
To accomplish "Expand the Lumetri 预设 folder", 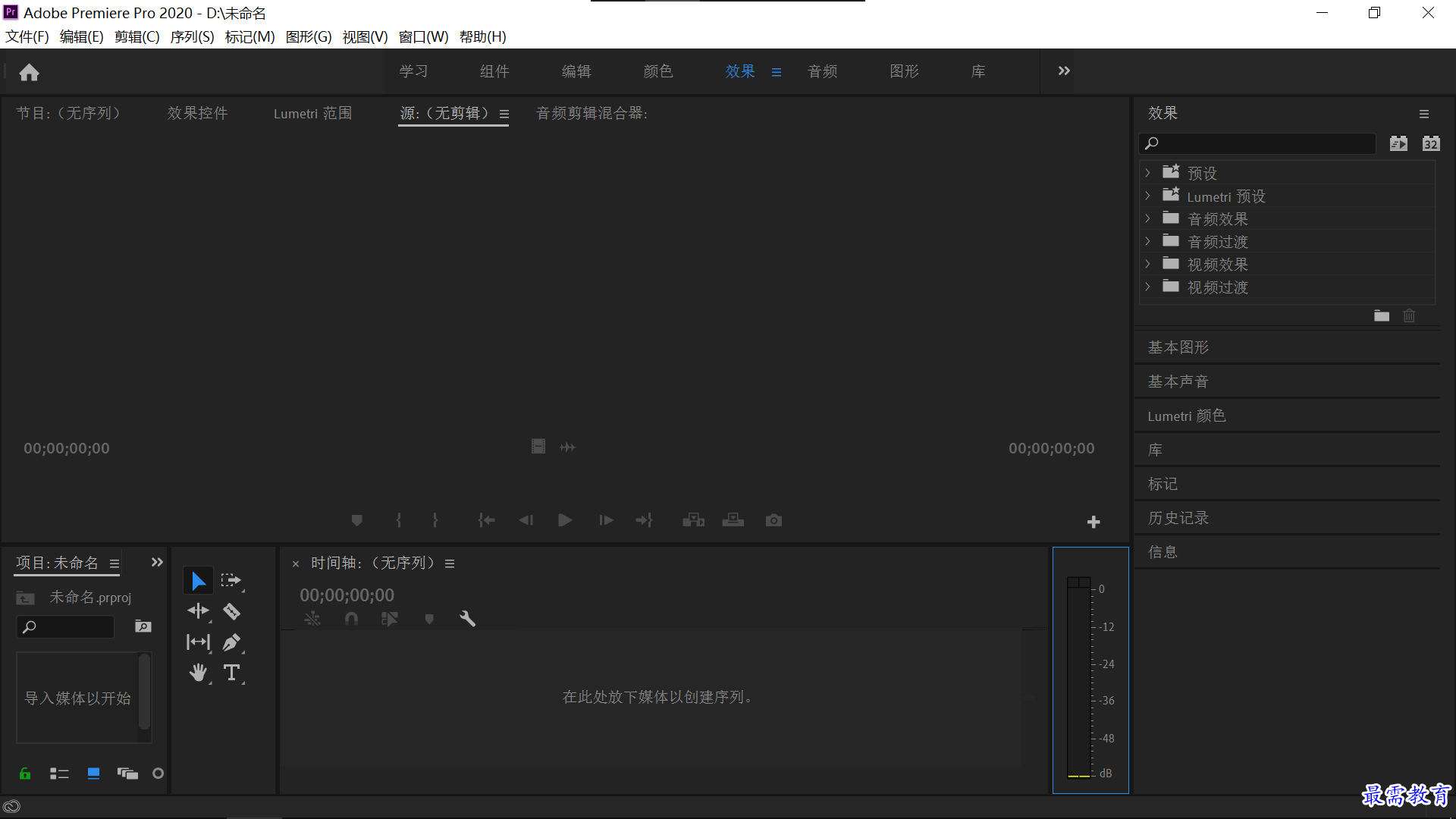I will [x=1147, y=196].
